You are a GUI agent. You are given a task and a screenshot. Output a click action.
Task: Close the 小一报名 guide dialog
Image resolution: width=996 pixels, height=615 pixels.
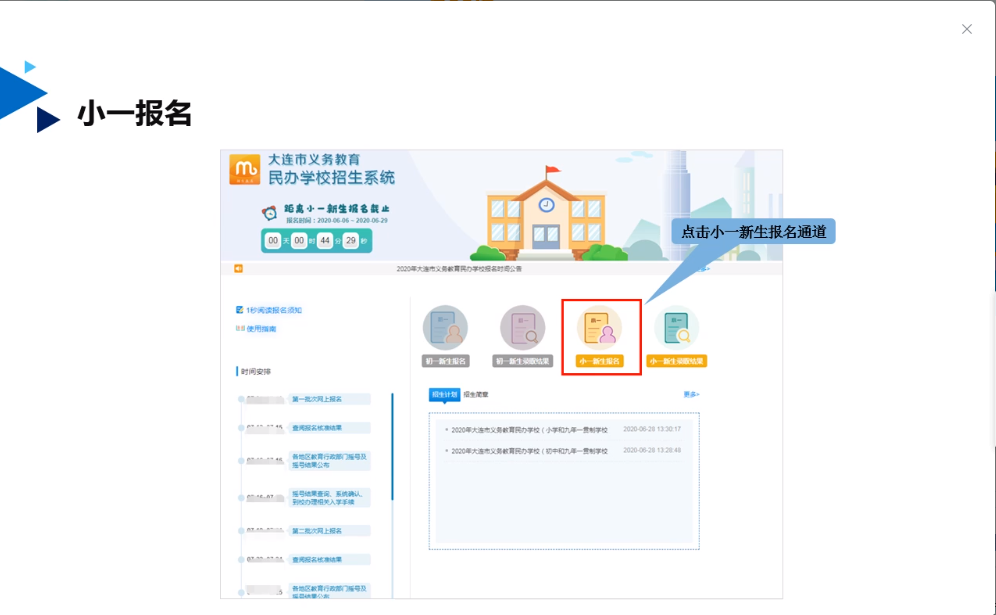click(x=966, y=29)
